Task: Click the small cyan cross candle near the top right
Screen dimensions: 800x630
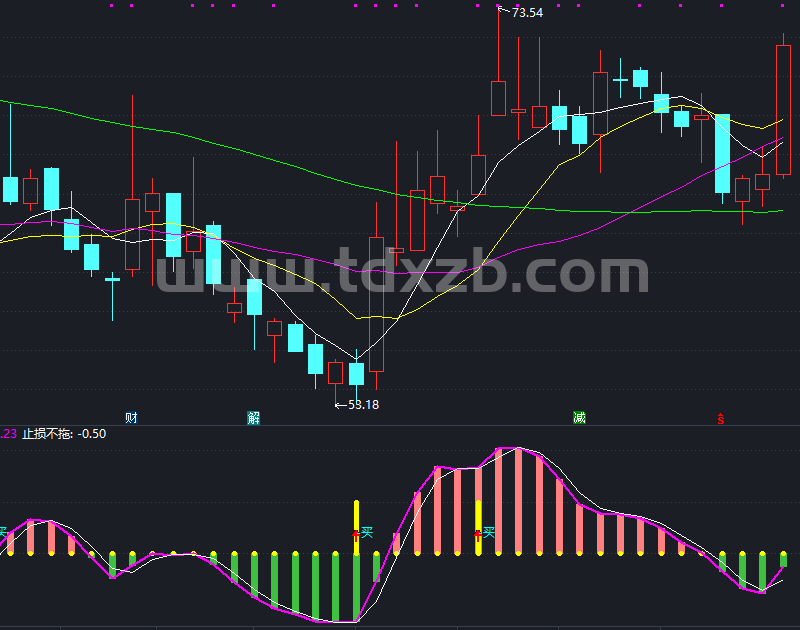Action: [620, 80]
